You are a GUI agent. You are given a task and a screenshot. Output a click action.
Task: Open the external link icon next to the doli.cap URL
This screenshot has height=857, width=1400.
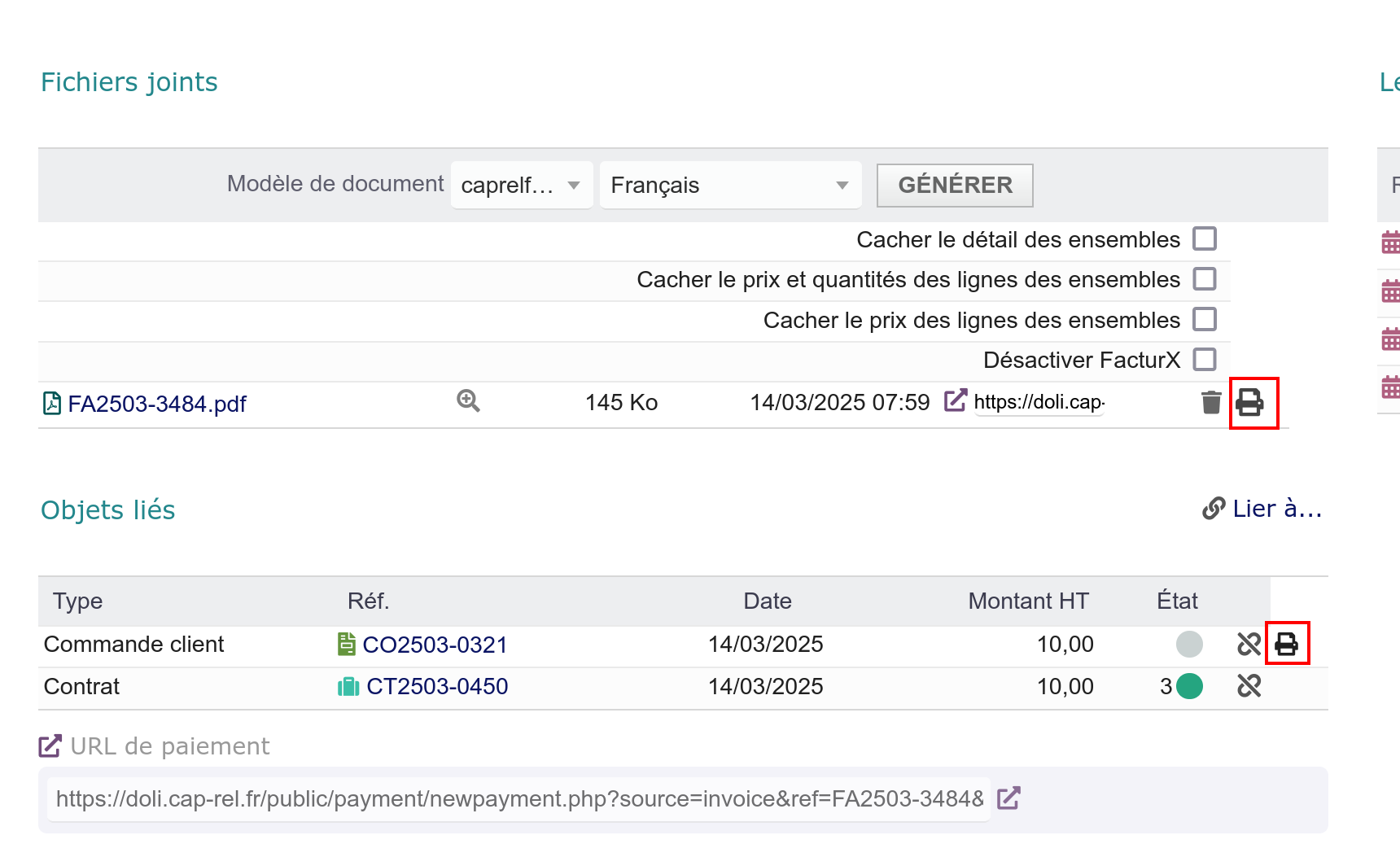pyautogui.click(x=956, y=400)
